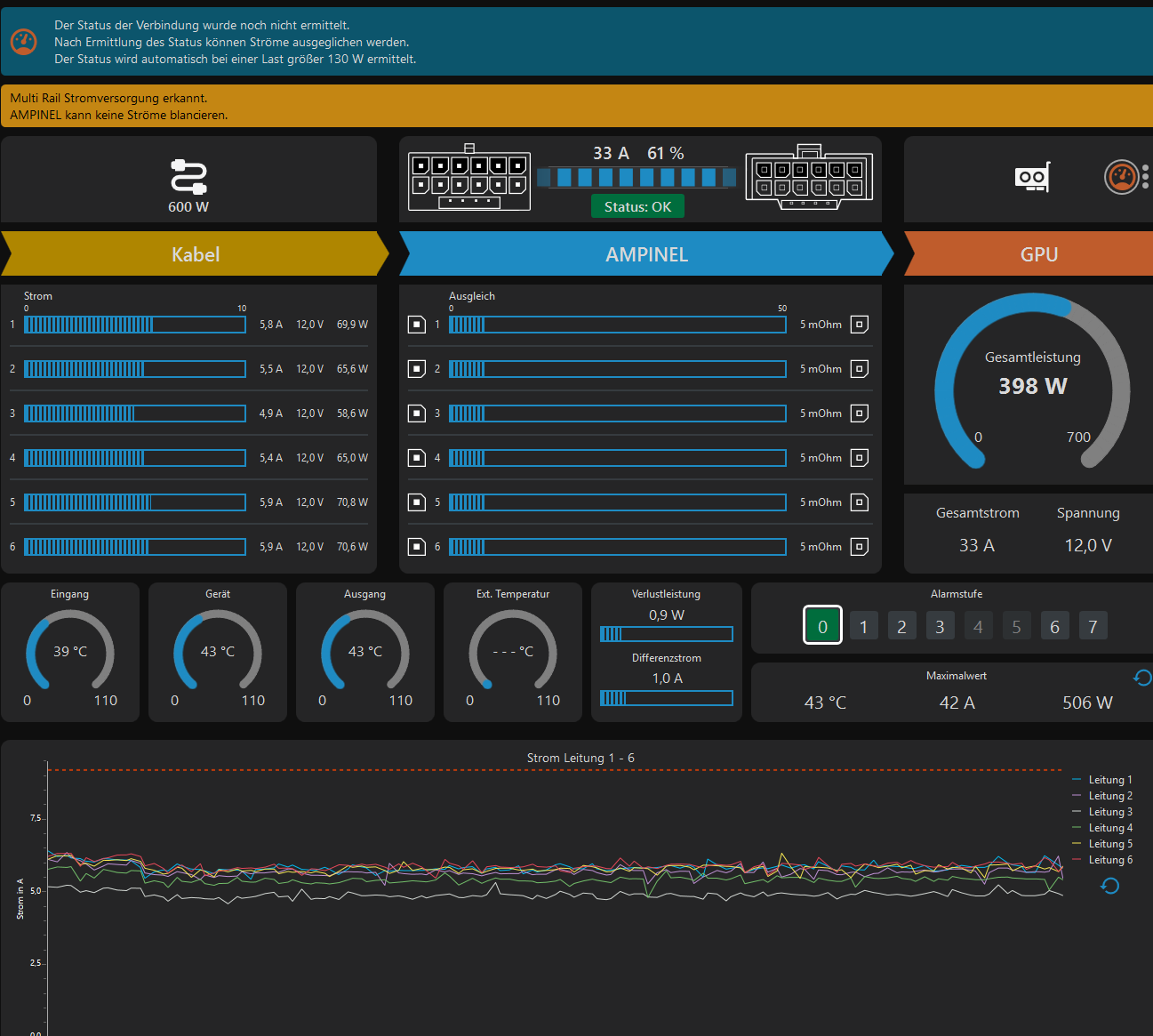Image resolution: width=1153 pixels, height=1036 pixels.
Task: Click the right power connector icon
Action: (809, 177)
